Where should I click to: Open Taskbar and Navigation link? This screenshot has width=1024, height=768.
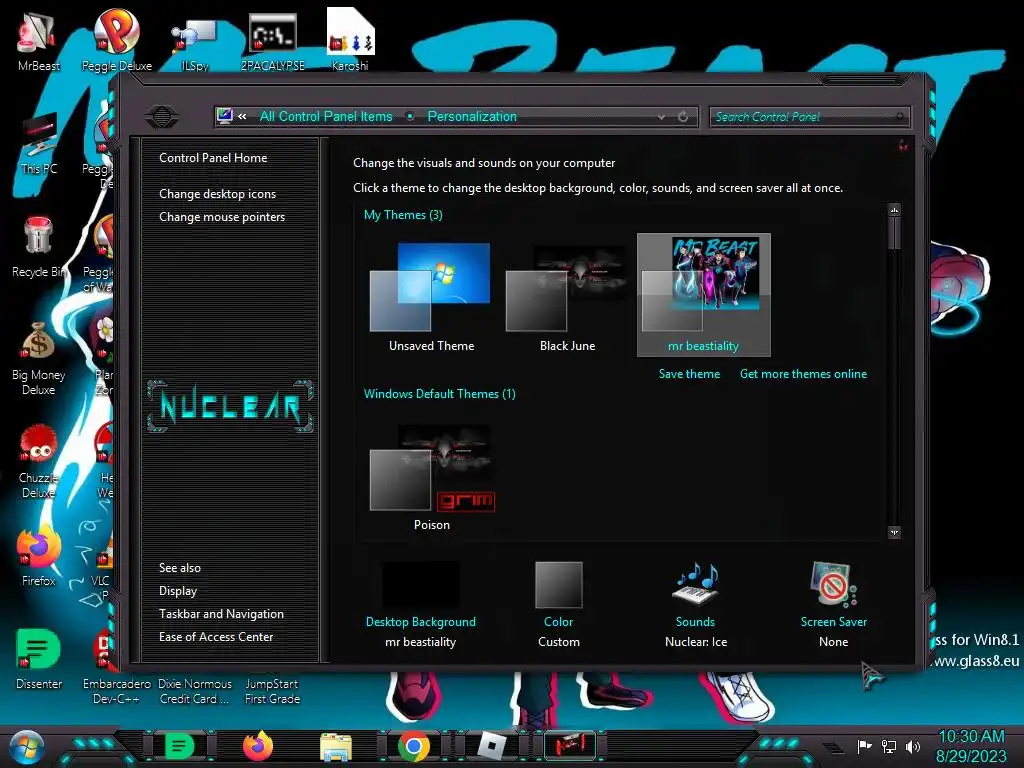[221, 614]
